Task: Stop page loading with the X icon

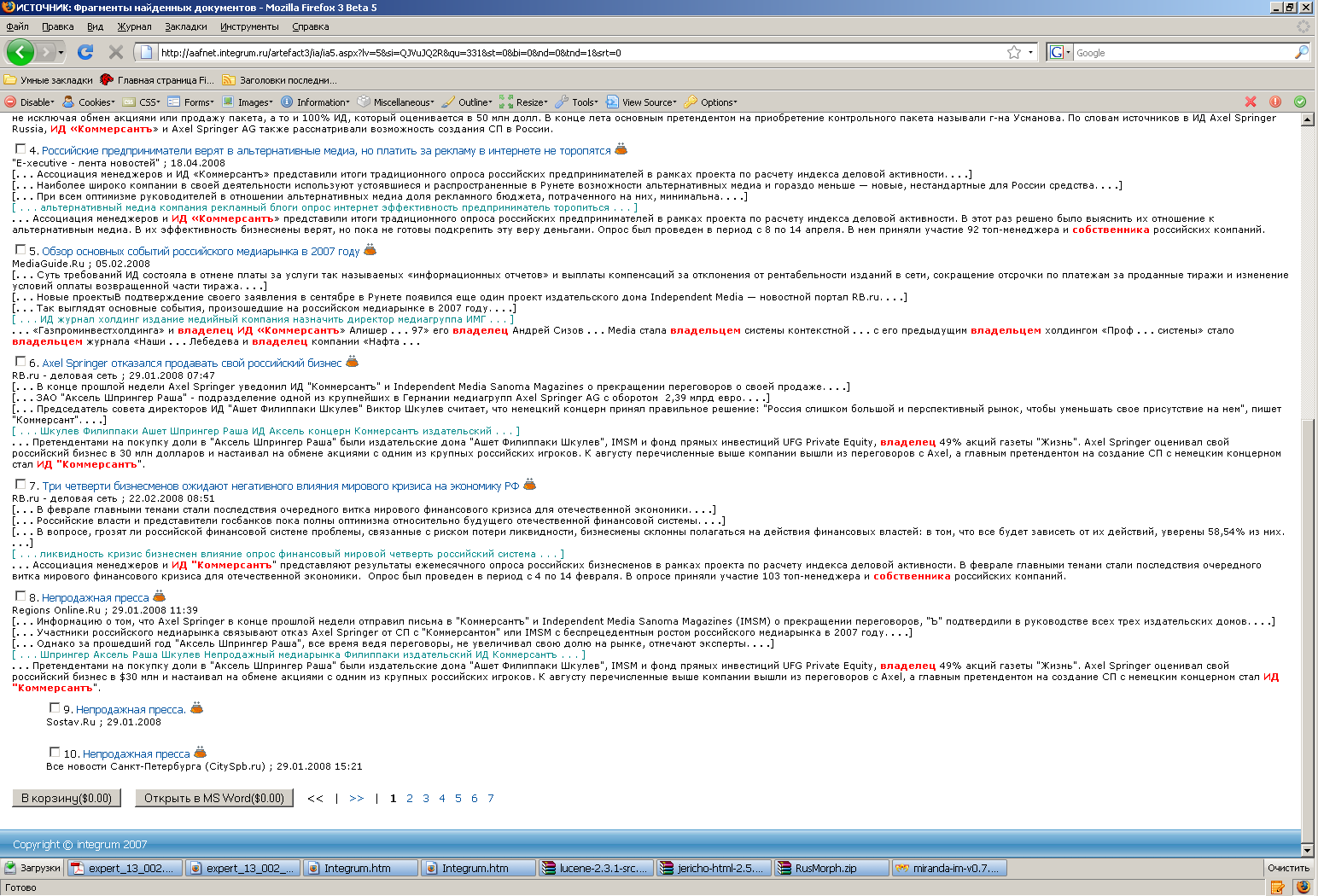Action: tap(116, 52)
